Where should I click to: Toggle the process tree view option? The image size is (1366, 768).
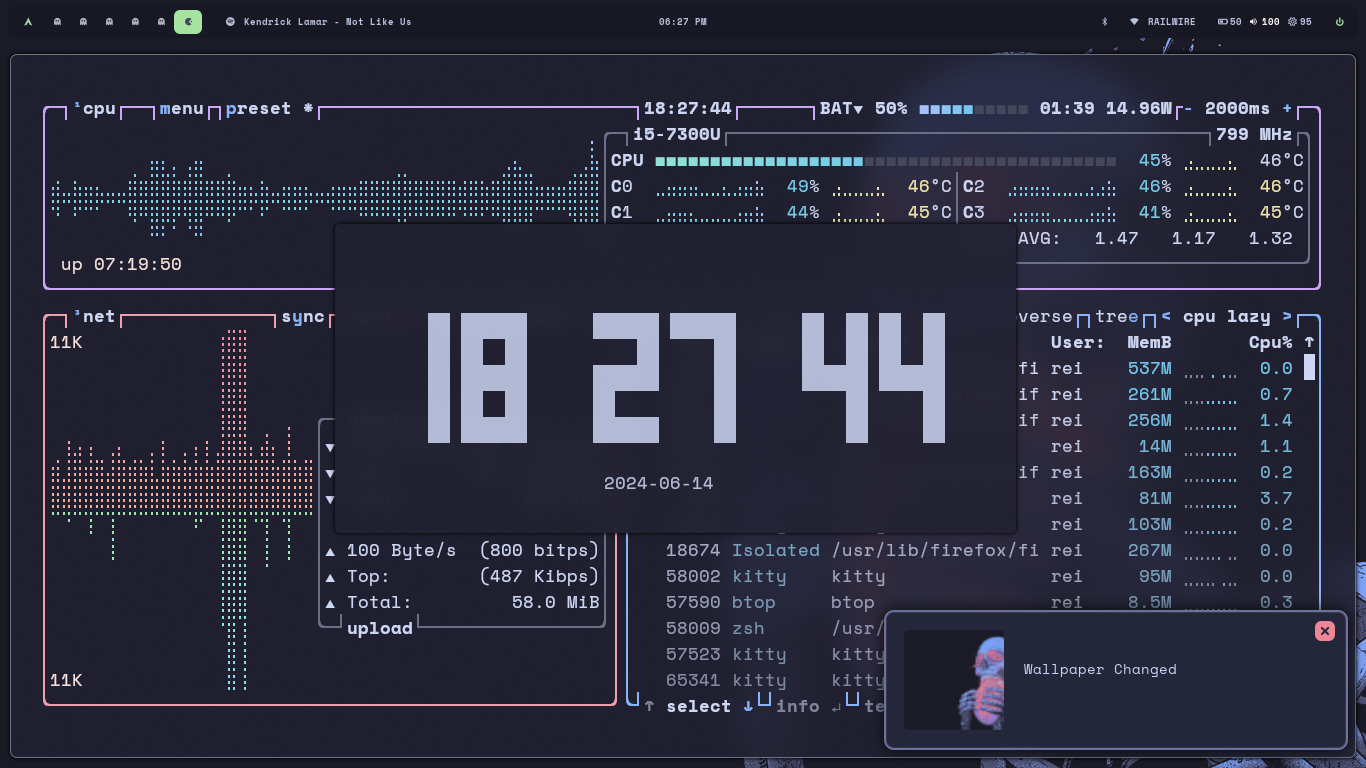click(x=1117, y=316)
